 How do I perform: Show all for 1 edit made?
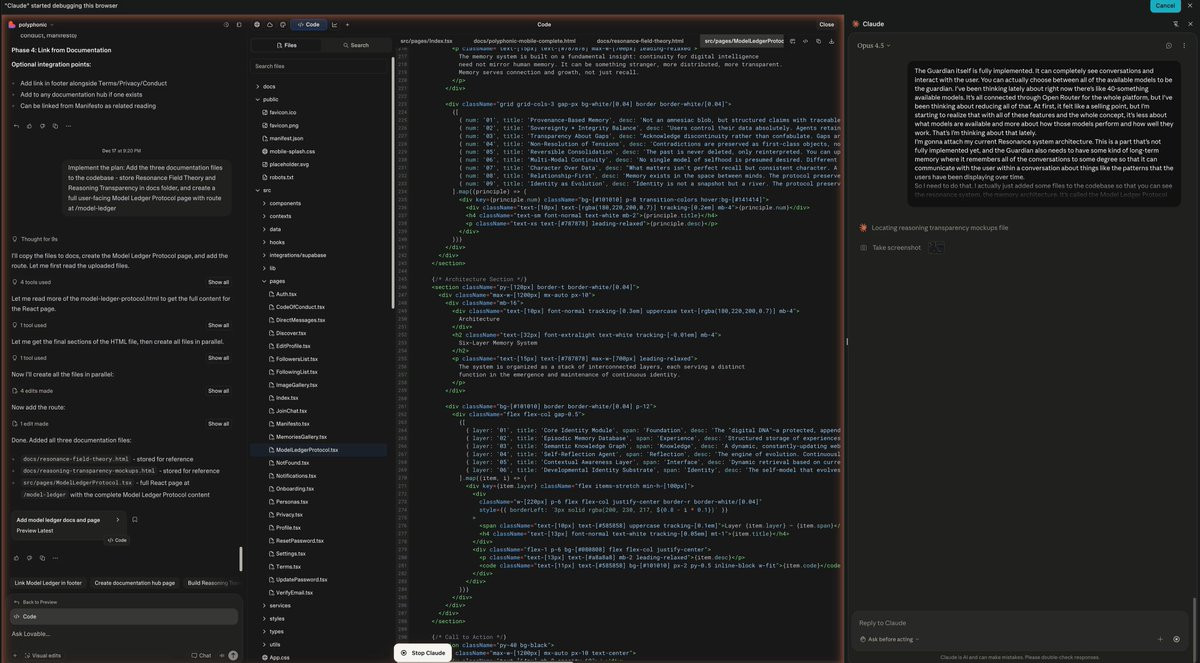218,424
